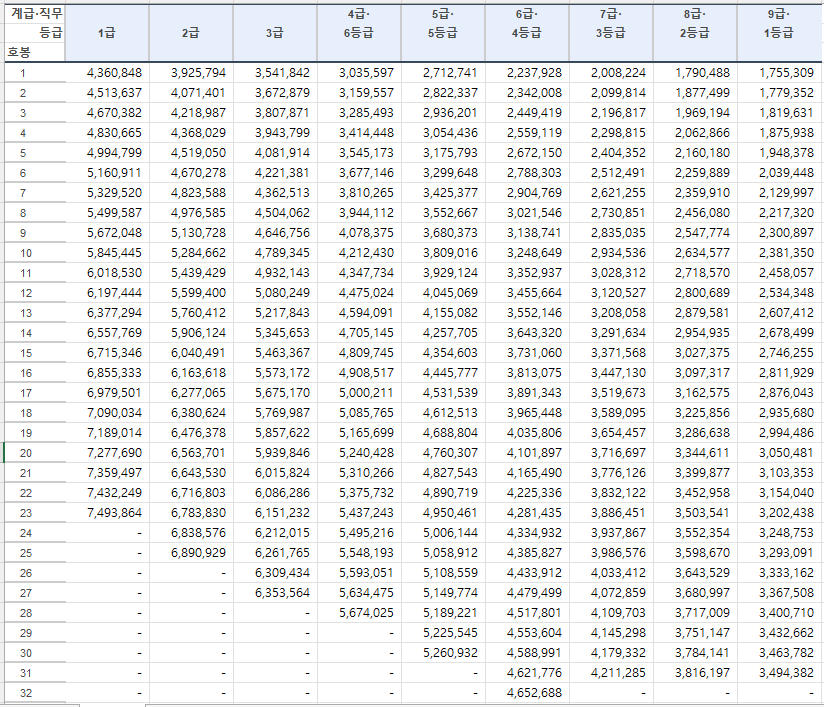Select cell showing 4,513,637
The image size is (824, 707).
pyautogui.click(x=107, y=93)
